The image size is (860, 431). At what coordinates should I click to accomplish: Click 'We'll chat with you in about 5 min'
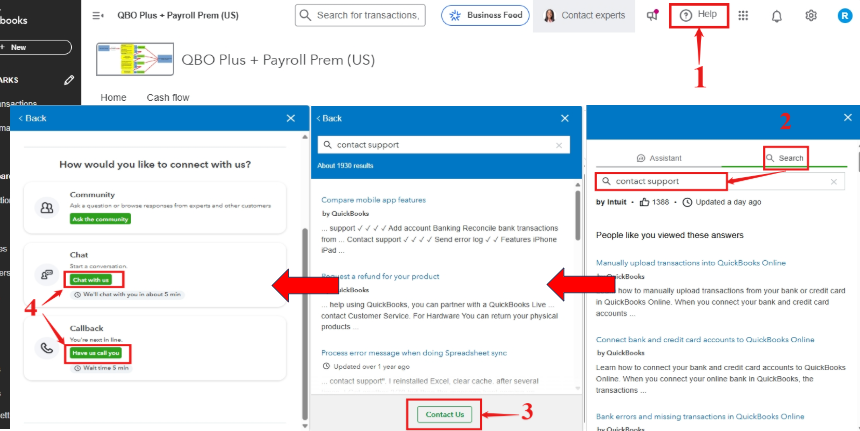132,294
